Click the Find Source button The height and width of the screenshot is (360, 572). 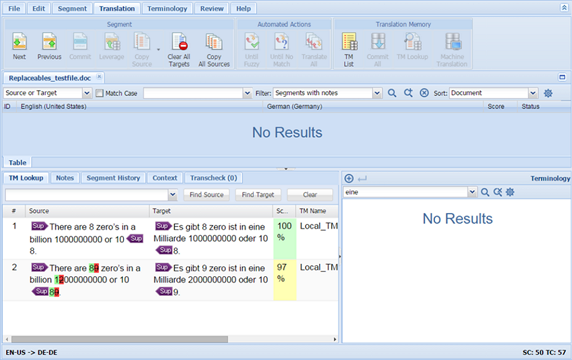(x=206, y=195)
